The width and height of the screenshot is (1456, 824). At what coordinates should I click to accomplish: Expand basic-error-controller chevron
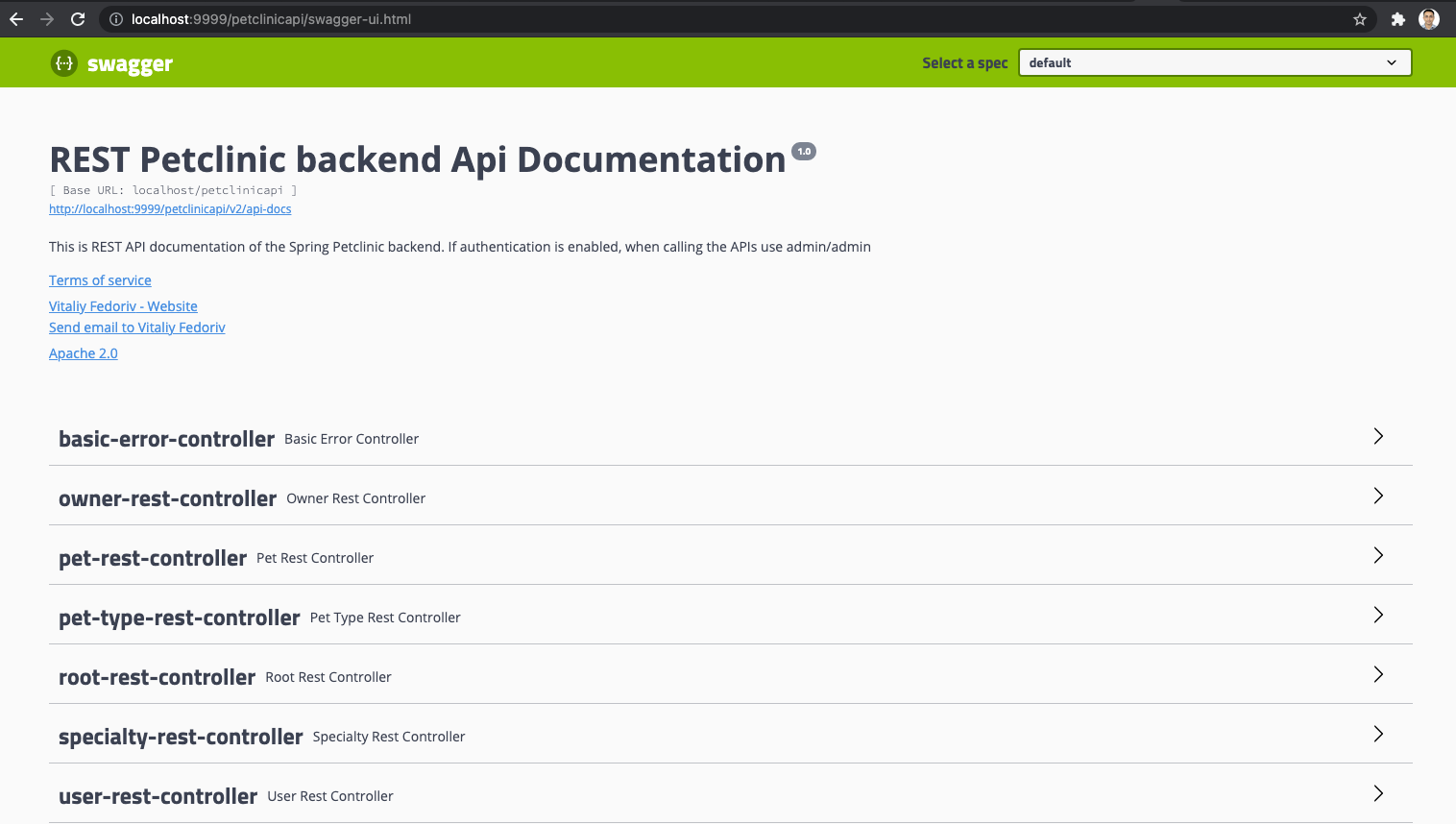pyautogui.click(x=1378, y=436)
